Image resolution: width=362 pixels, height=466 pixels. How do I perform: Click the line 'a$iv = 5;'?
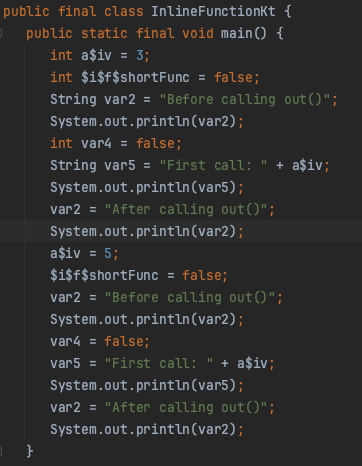pos(84,253)
